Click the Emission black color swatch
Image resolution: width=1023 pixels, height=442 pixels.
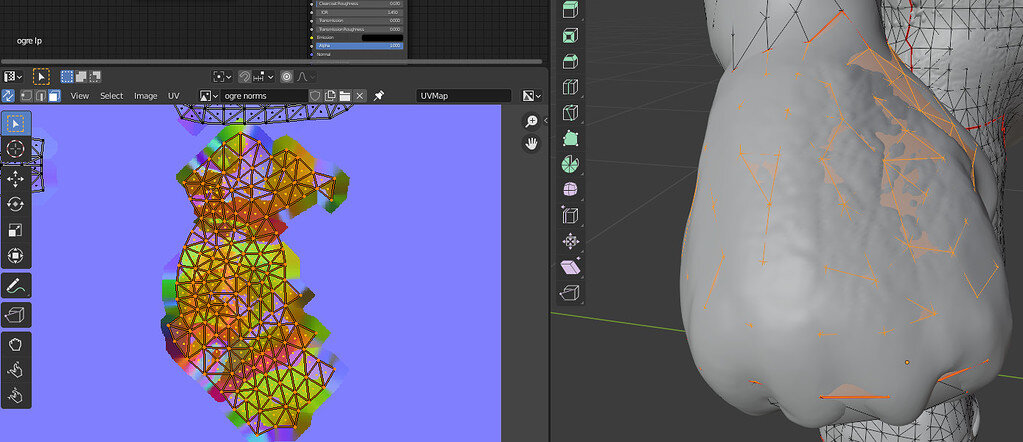tap(382, 38)
